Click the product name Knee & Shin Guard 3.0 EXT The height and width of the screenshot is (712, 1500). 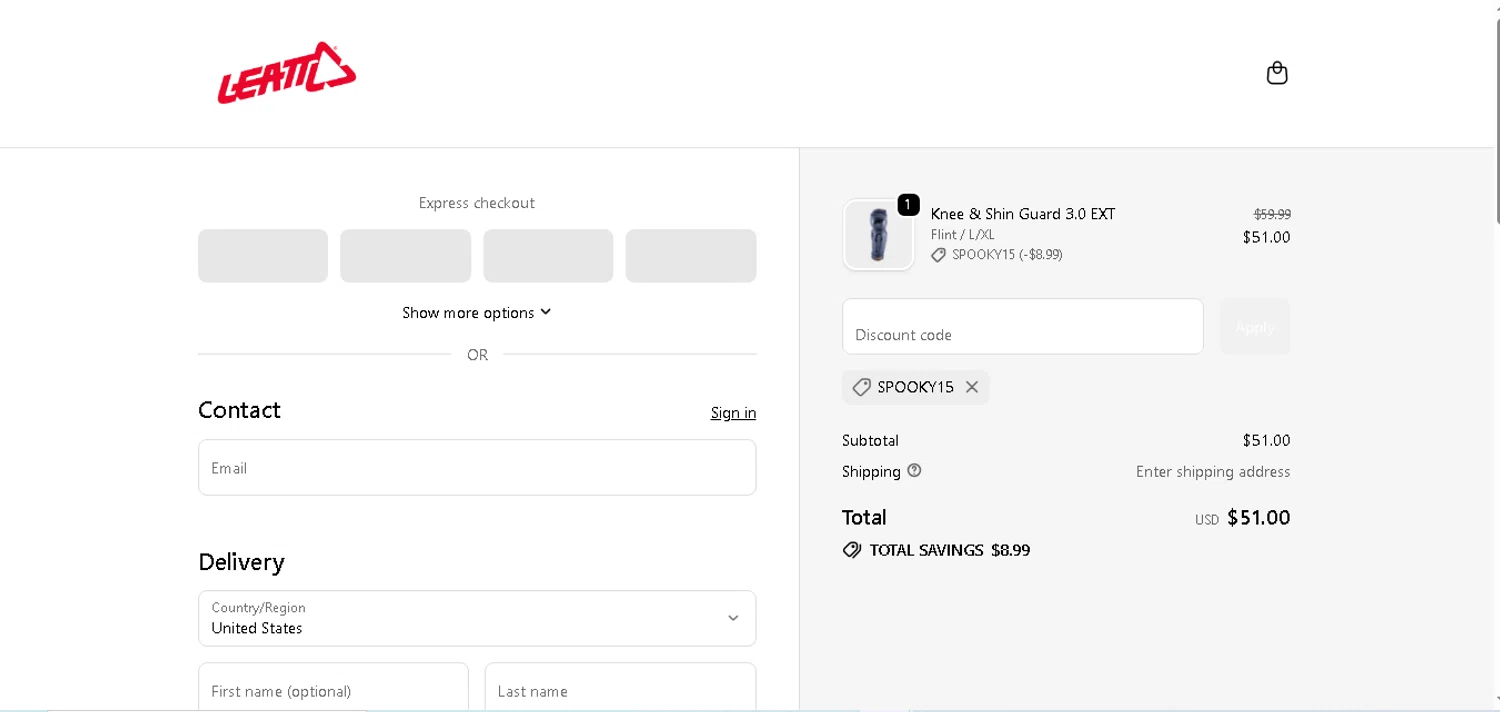click(1023, 214)
